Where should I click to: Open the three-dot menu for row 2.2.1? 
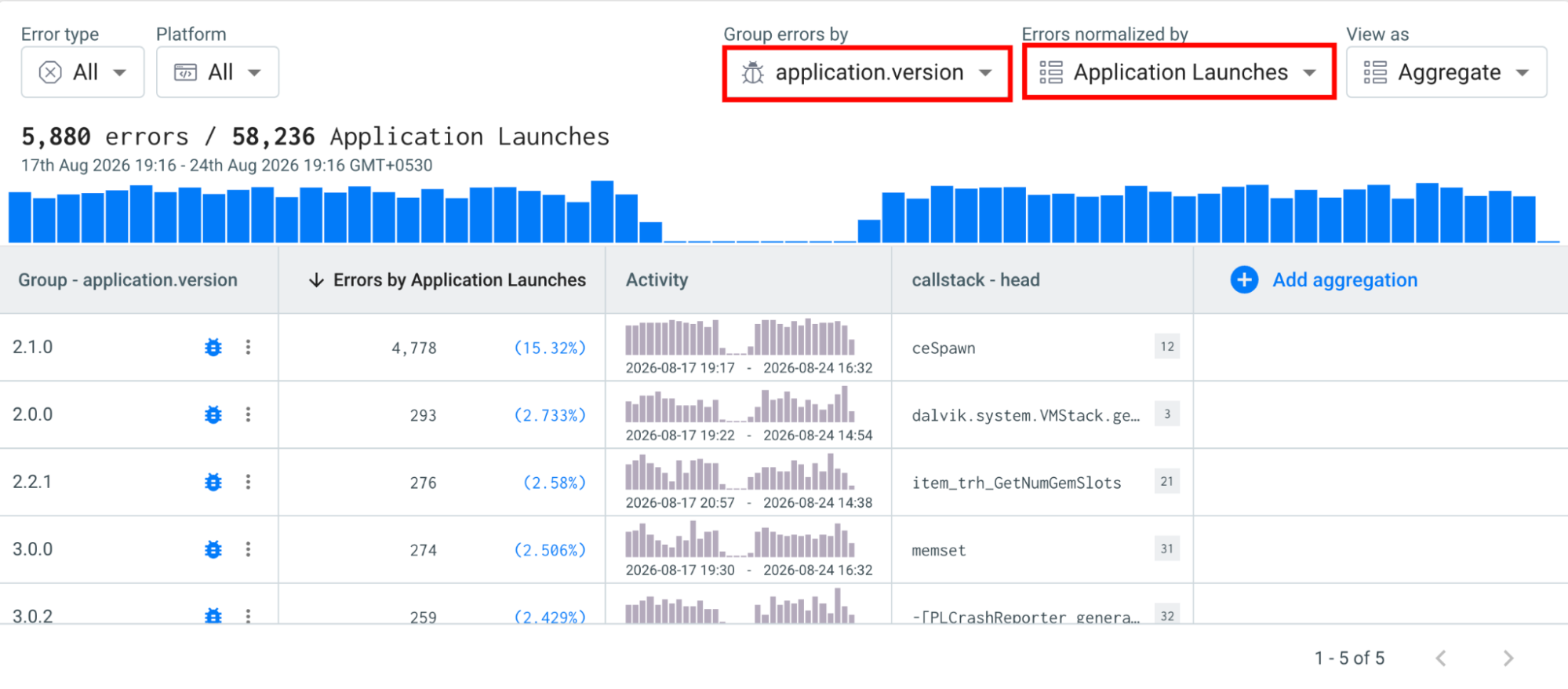tap(248, 482)
